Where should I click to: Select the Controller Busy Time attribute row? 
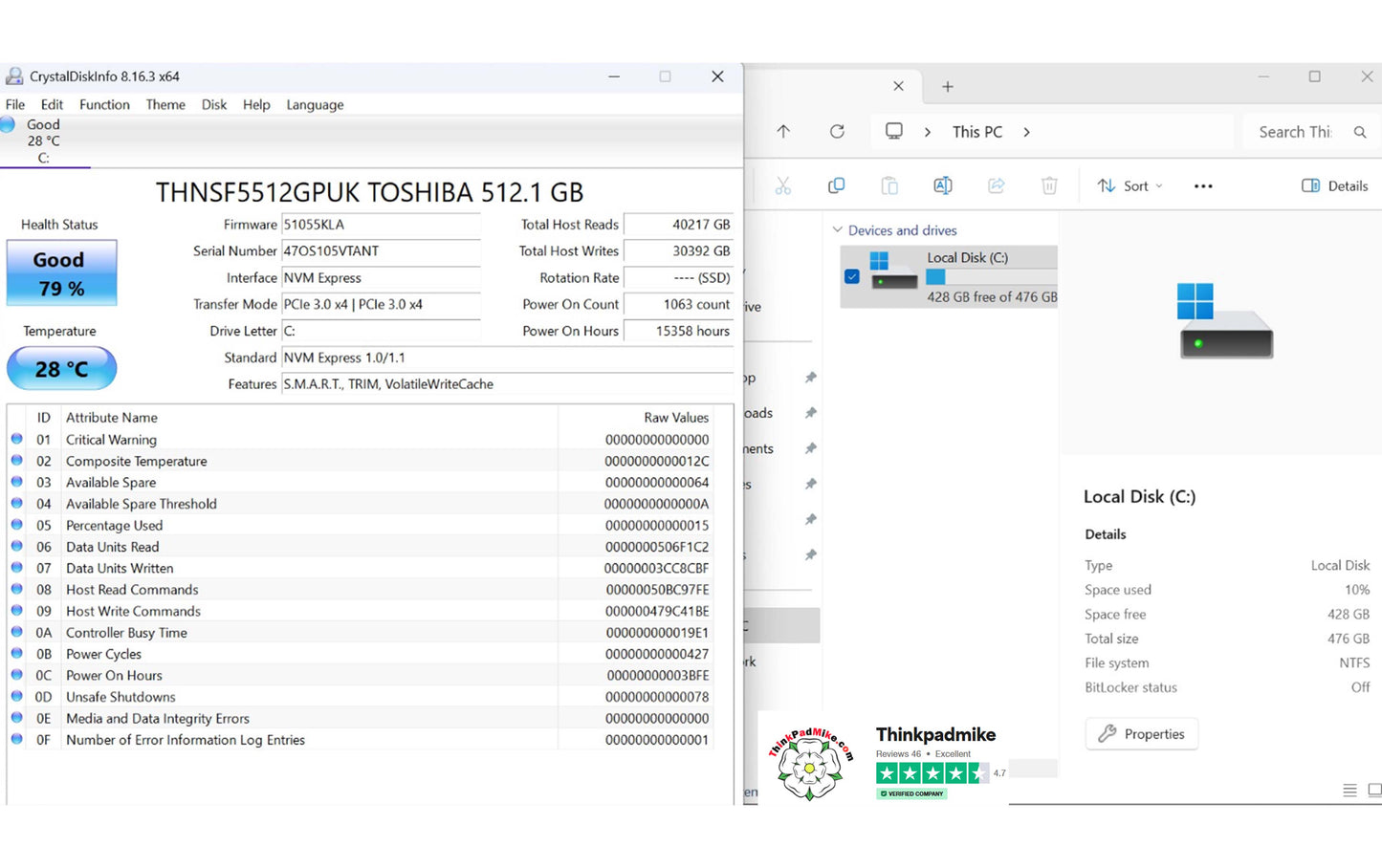click(361, 633)
